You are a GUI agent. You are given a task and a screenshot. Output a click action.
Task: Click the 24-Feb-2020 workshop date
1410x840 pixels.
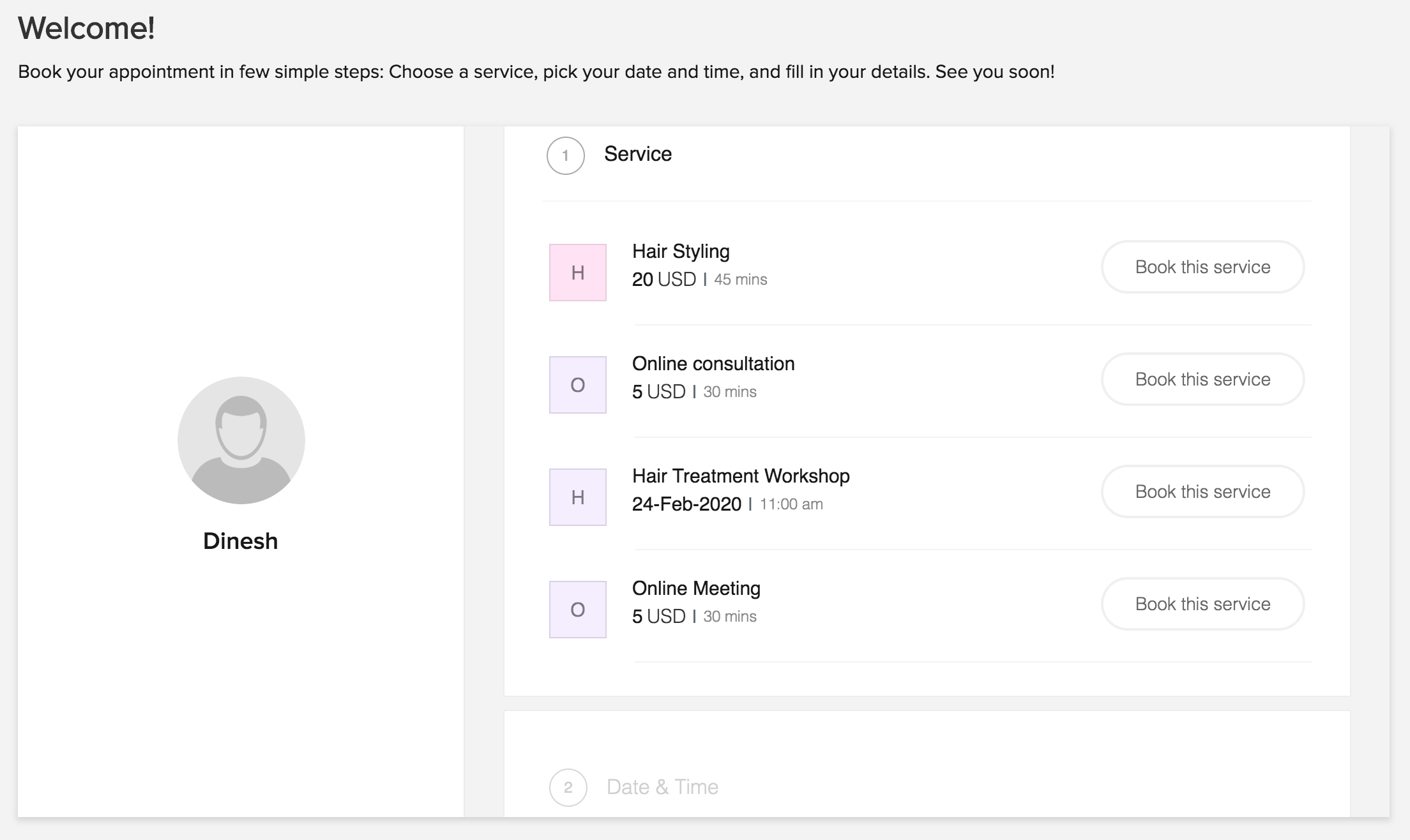pos(686,504)
